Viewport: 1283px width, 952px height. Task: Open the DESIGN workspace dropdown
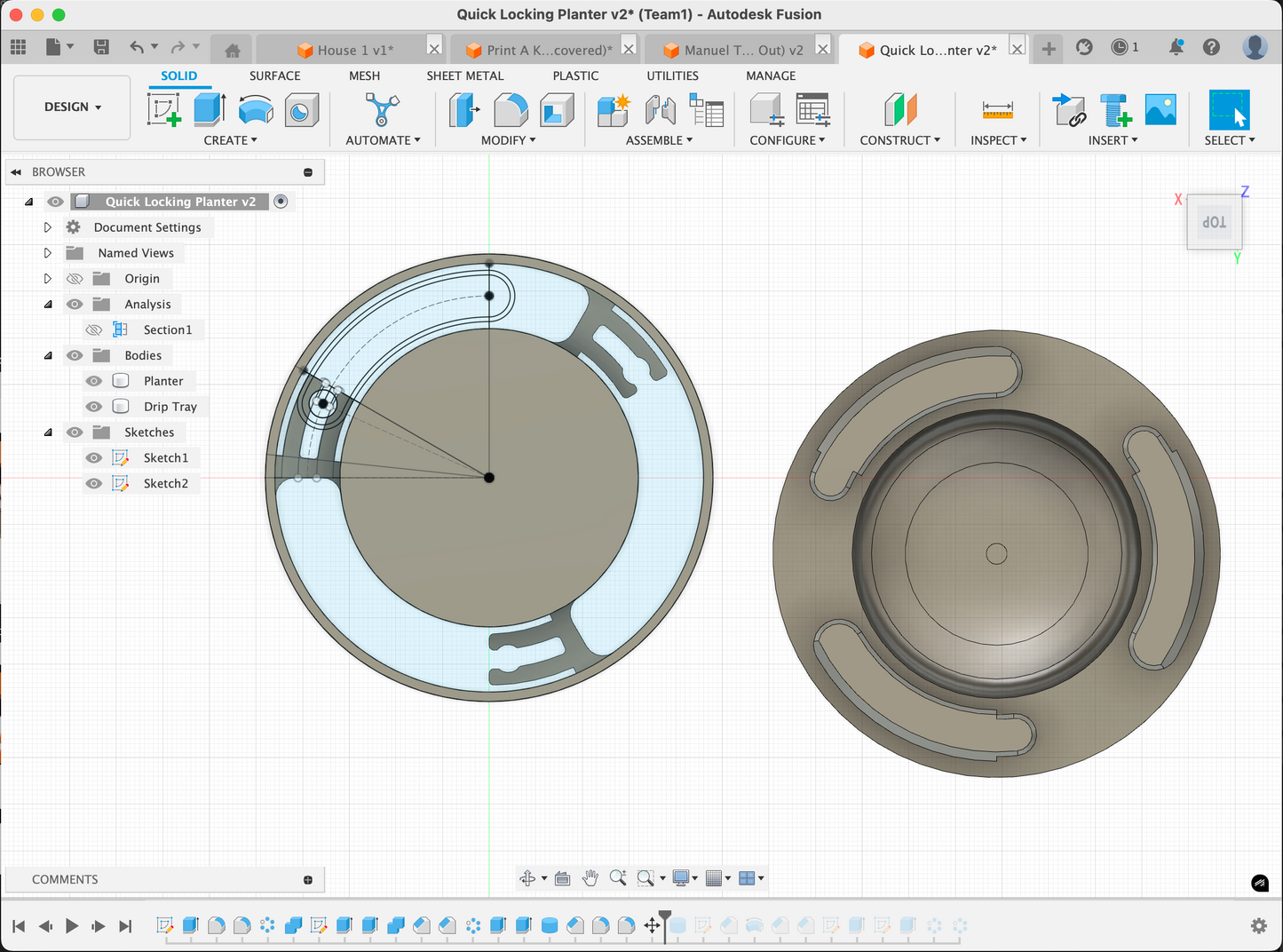pyautogui.click(x=73, y=107)
